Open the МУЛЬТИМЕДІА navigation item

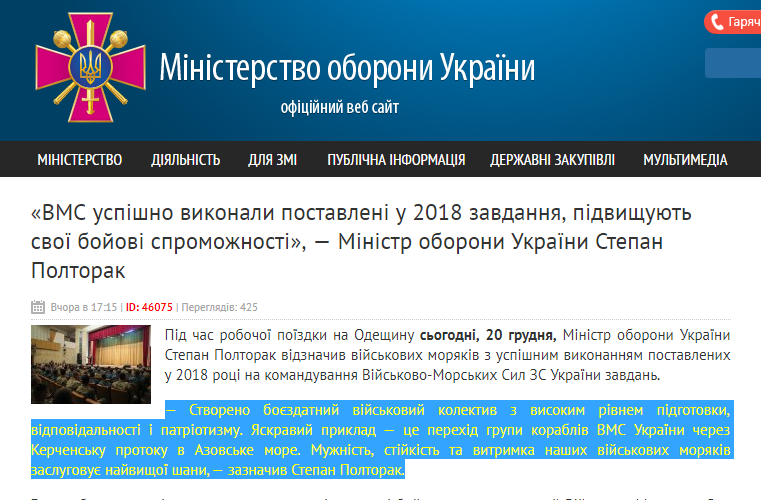(685, 160)
